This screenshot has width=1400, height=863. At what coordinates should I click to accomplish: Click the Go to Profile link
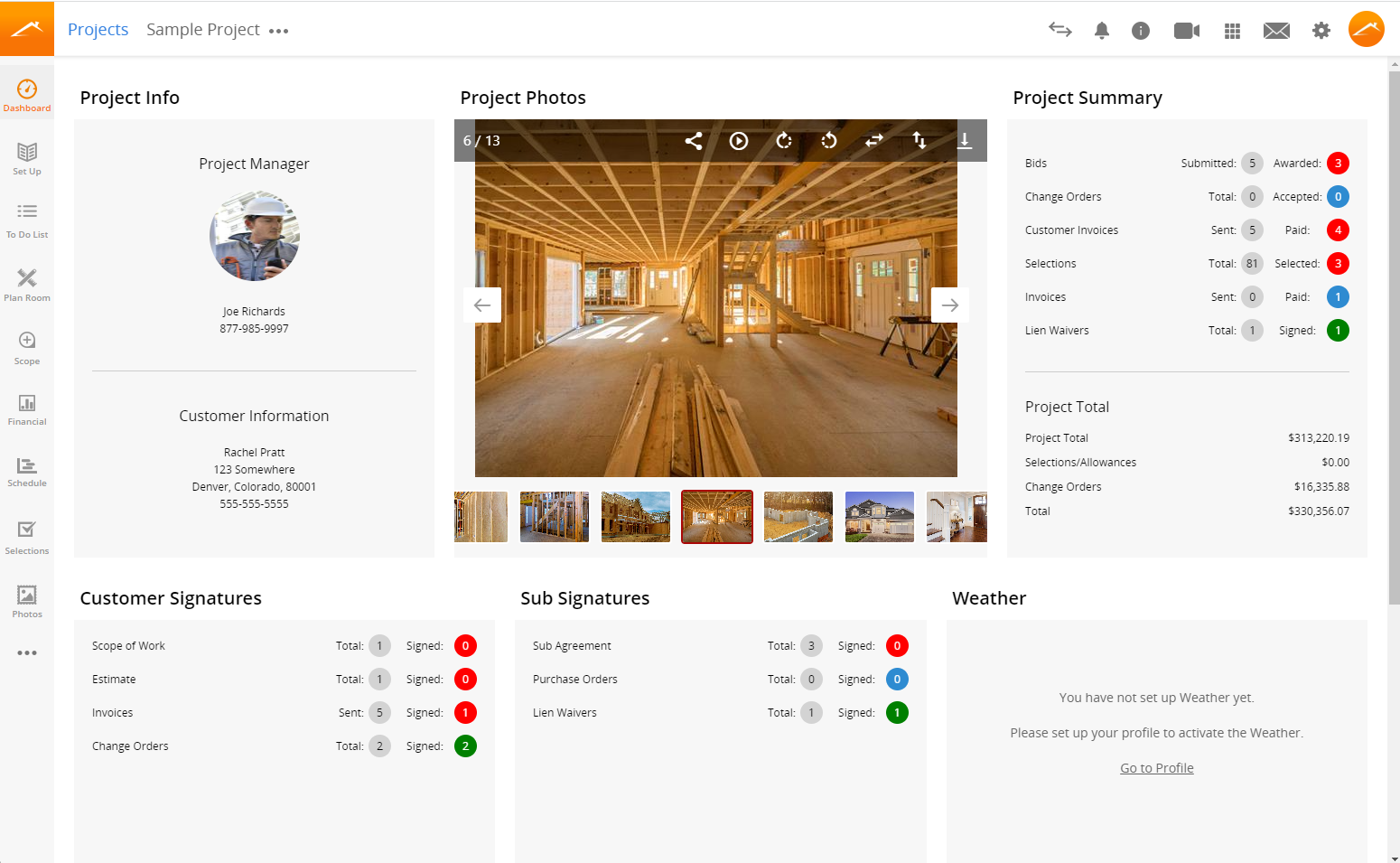1156,767
